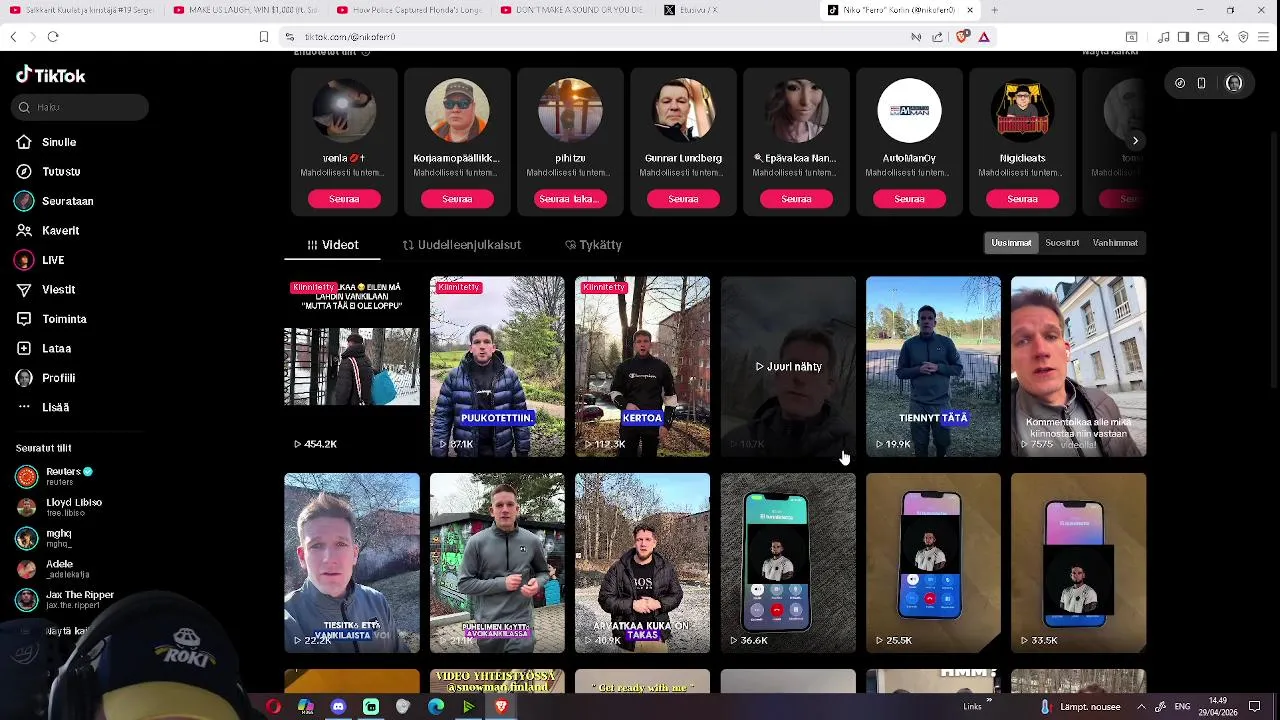Screen dimensions: 1280x720
Task: Expand the Lisää more menu
Action: [42, 407]
